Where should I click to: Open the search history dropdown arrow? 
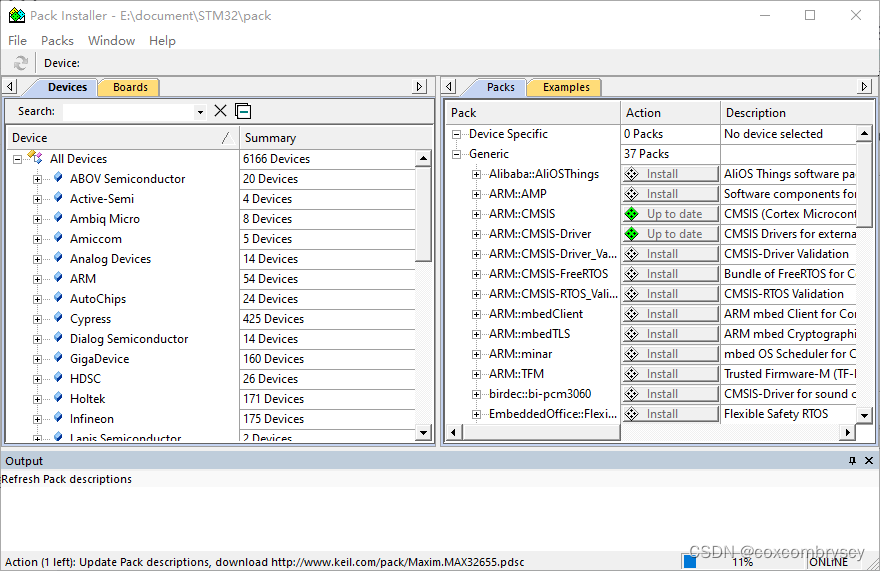point(200,112)
